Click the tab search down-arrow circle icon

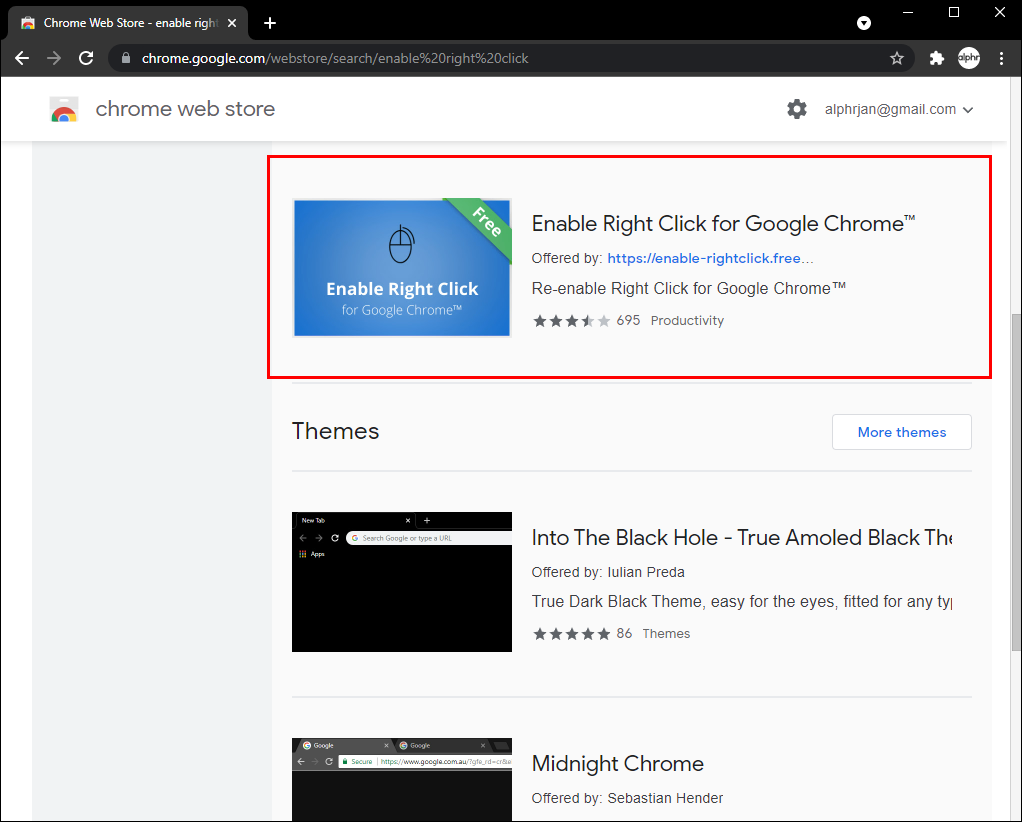tap(864, 23)
